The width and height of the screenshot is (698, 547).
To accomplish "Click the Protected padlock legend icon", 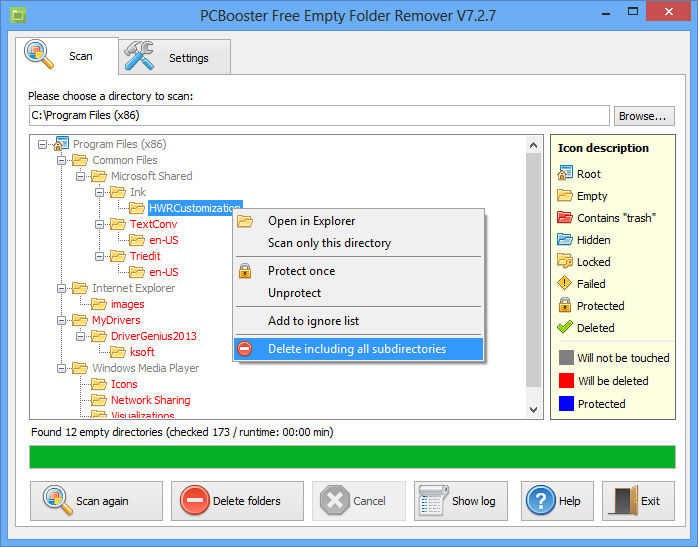I will coord(565,305).
